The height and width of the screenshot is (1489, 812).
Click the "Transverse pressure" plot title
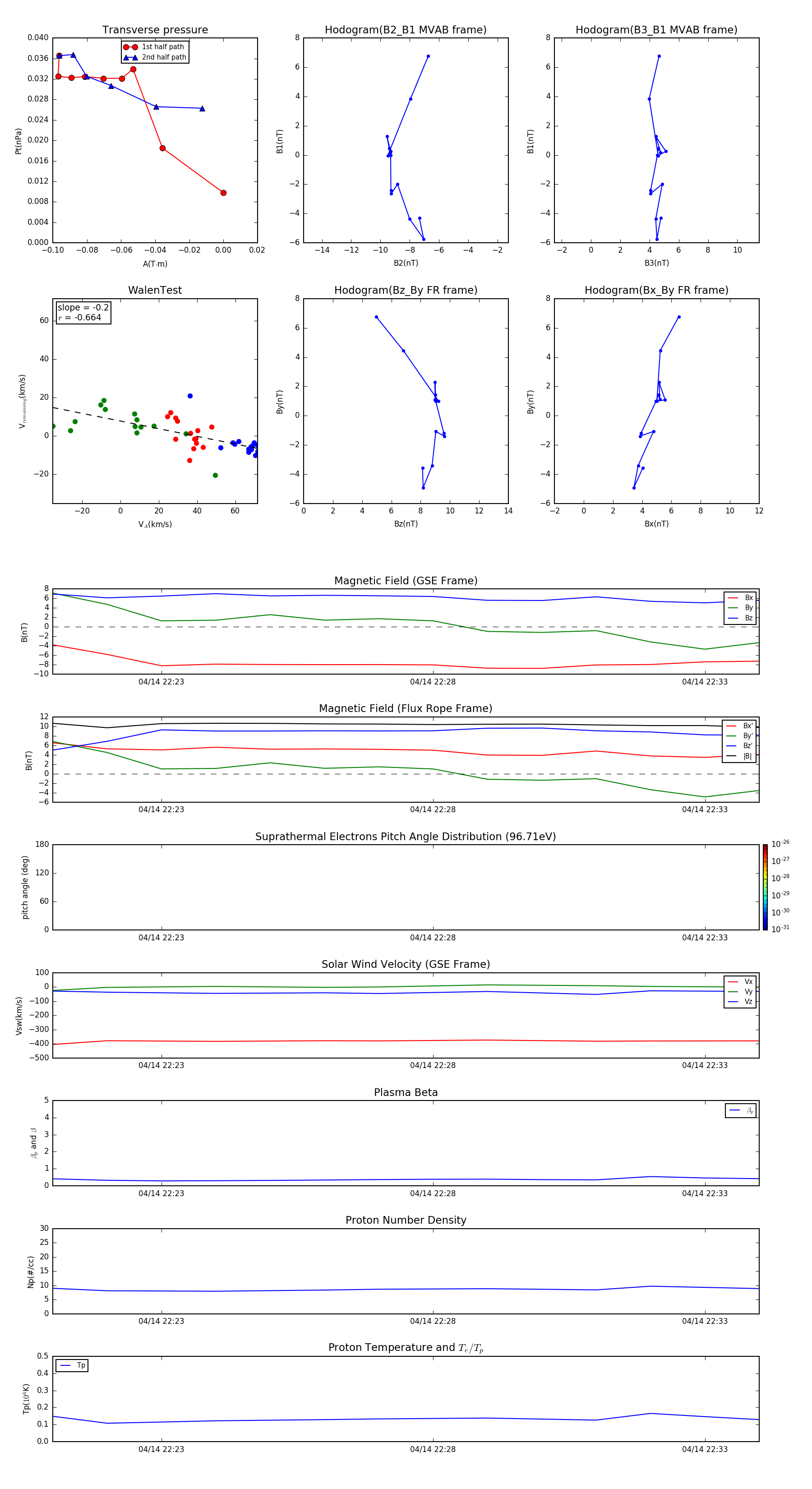[155, 30]
